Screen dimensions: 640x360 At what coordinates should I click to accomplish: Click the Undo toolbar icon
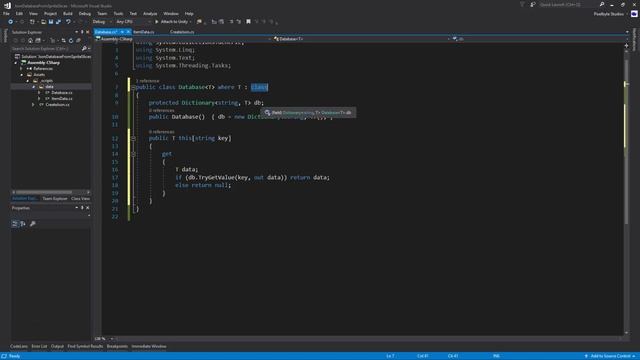[x=69, y=22]
